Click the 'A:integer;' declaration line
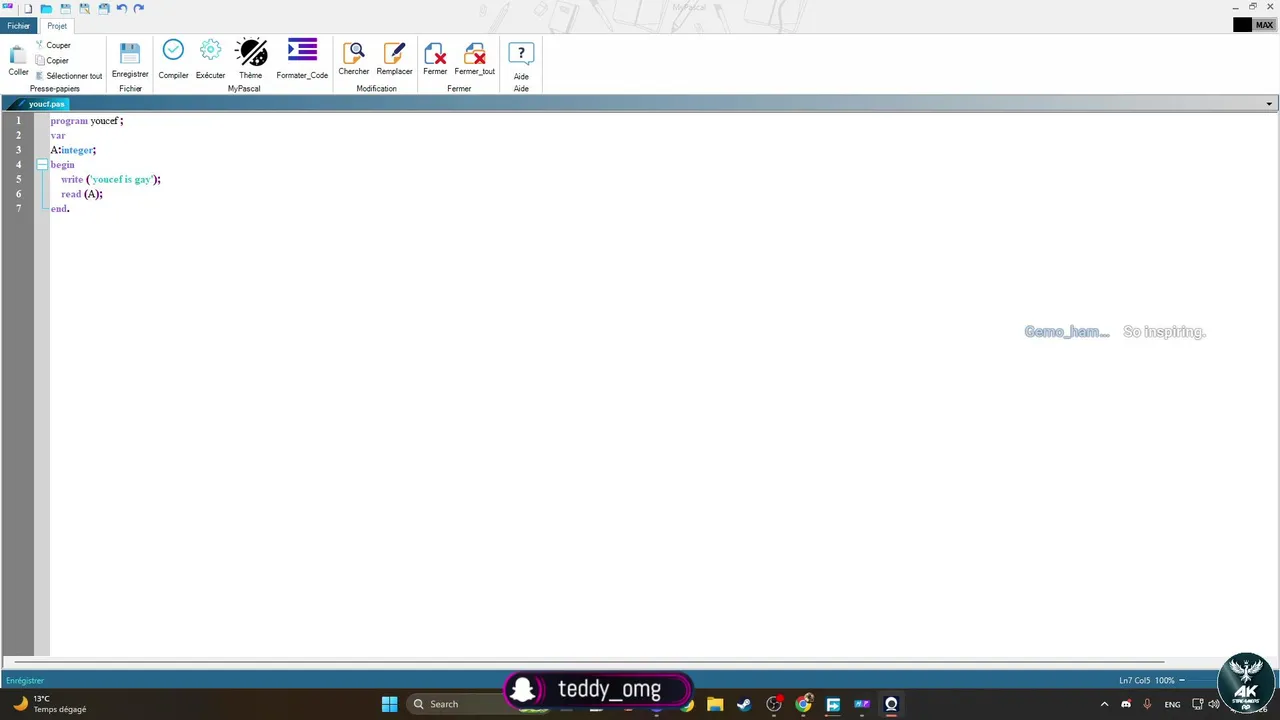The width and height of the screenshot is (1280, 720). click(73, 150)
